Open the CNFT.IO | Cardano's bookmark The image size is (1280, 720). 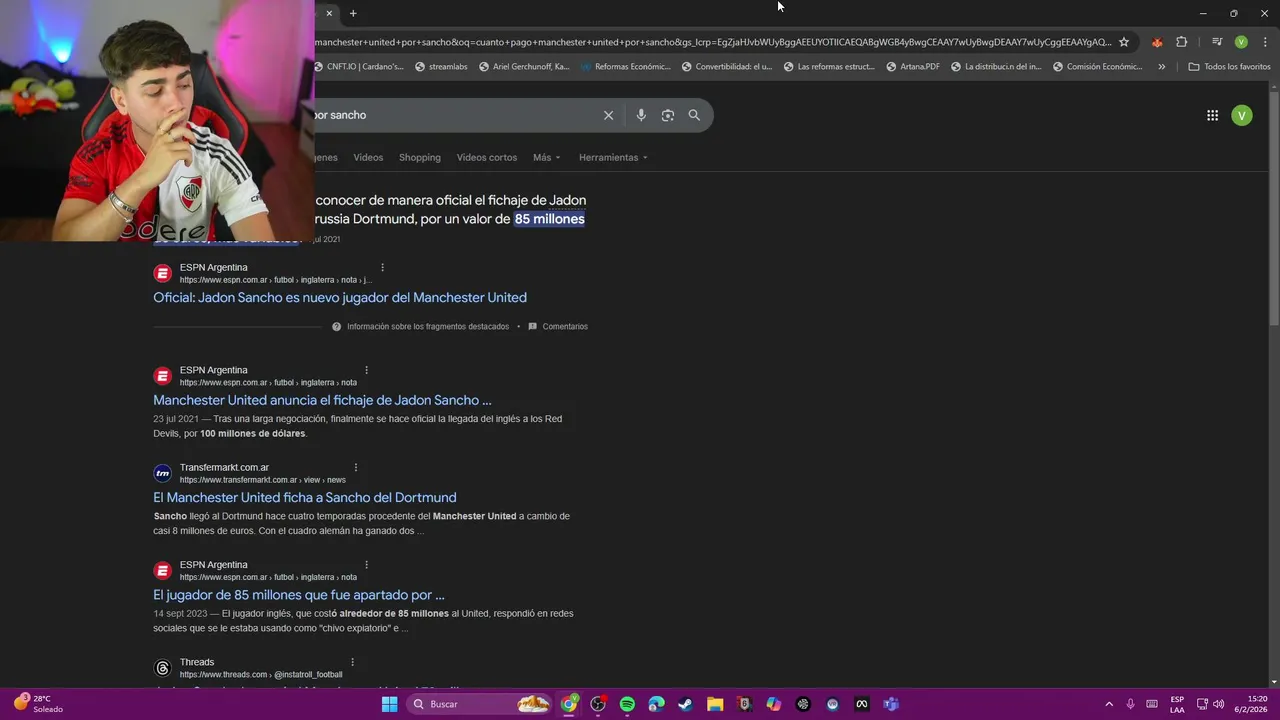359,67
